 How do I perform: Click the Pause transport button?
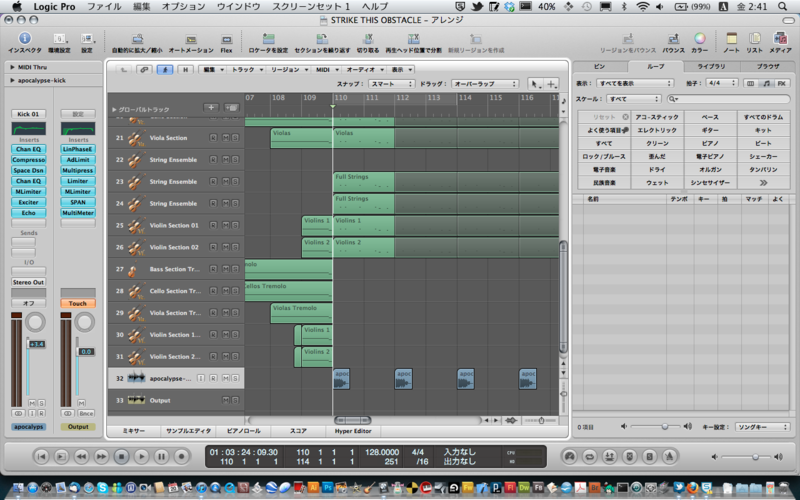pyautogui.click(x=161, y=456)
